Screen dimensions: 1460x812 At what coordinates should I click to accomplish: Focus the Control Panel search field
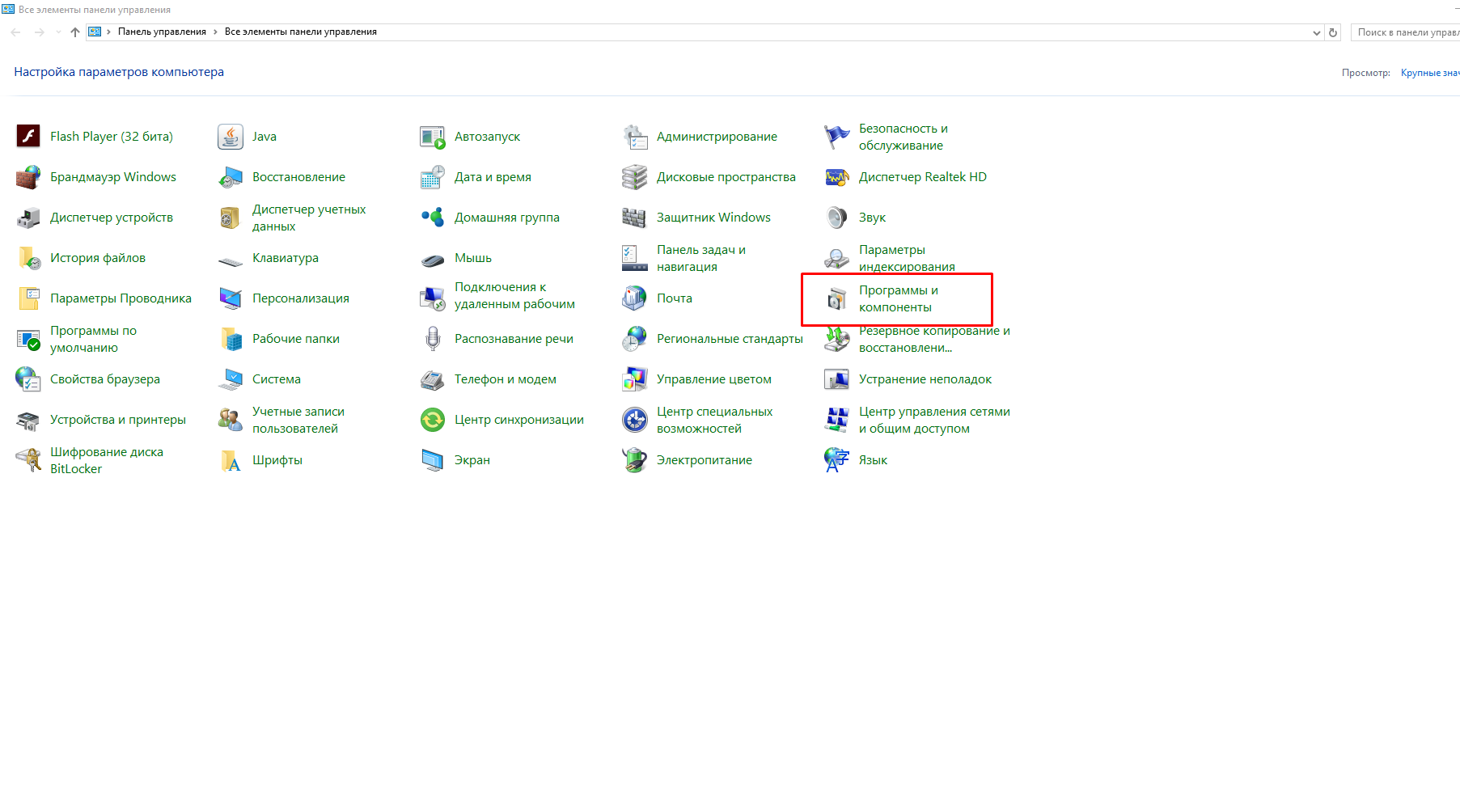pos(1405,32)
